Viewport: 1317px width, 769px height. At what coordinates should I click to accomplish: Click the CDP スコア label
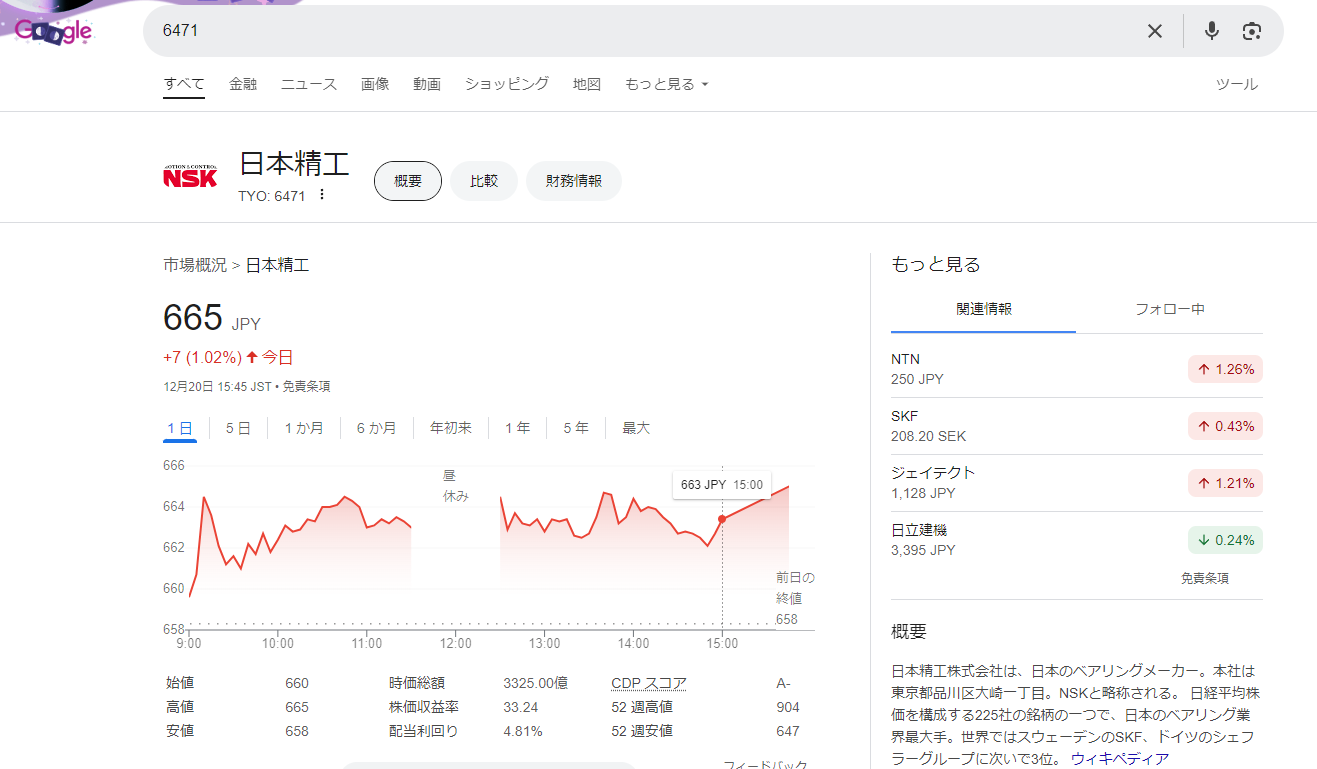tap(649, 683)
